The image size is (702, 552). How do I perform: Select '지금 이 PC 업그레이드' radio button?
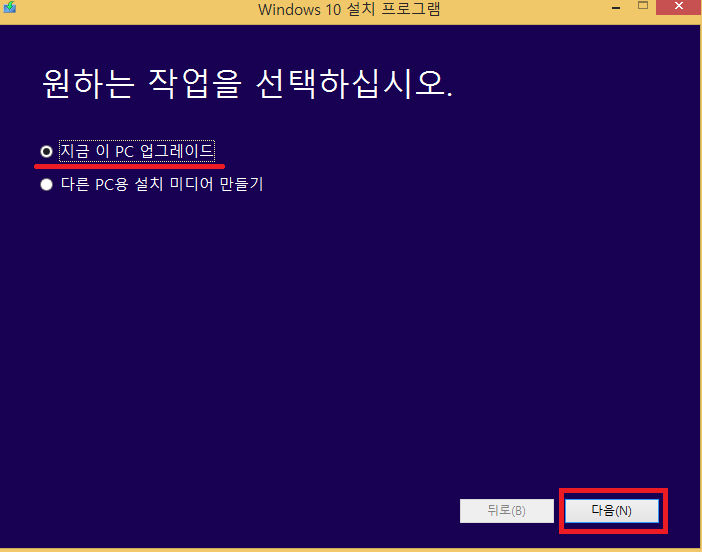pyautogui.click(x=46, y=151)
